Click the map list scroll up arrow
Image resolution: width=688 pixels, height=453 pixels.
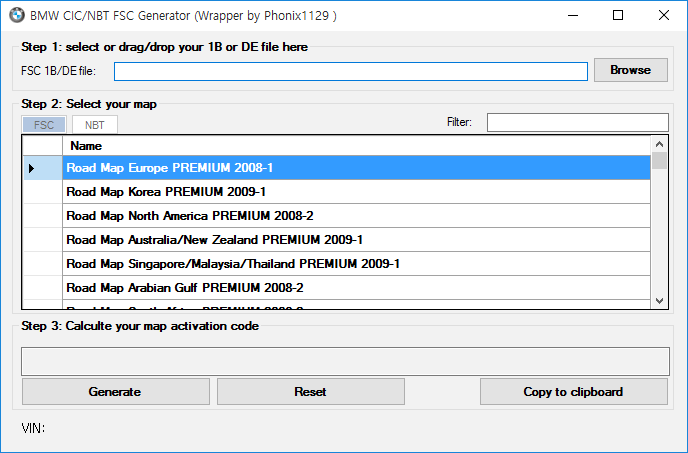click(659, 144)
